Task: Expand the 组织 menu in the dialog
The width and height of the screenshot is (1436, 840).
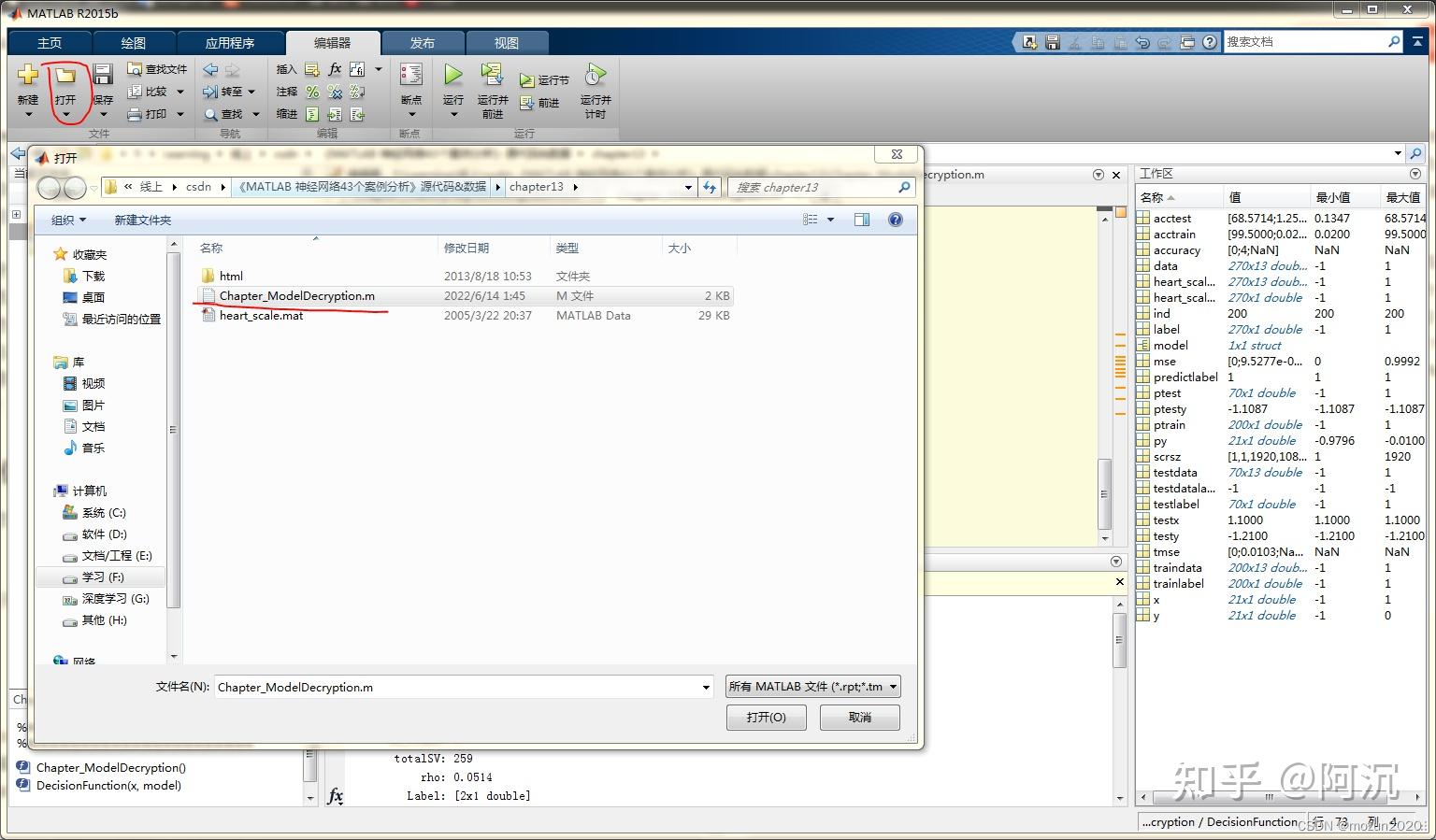Action: click(68, 220)
